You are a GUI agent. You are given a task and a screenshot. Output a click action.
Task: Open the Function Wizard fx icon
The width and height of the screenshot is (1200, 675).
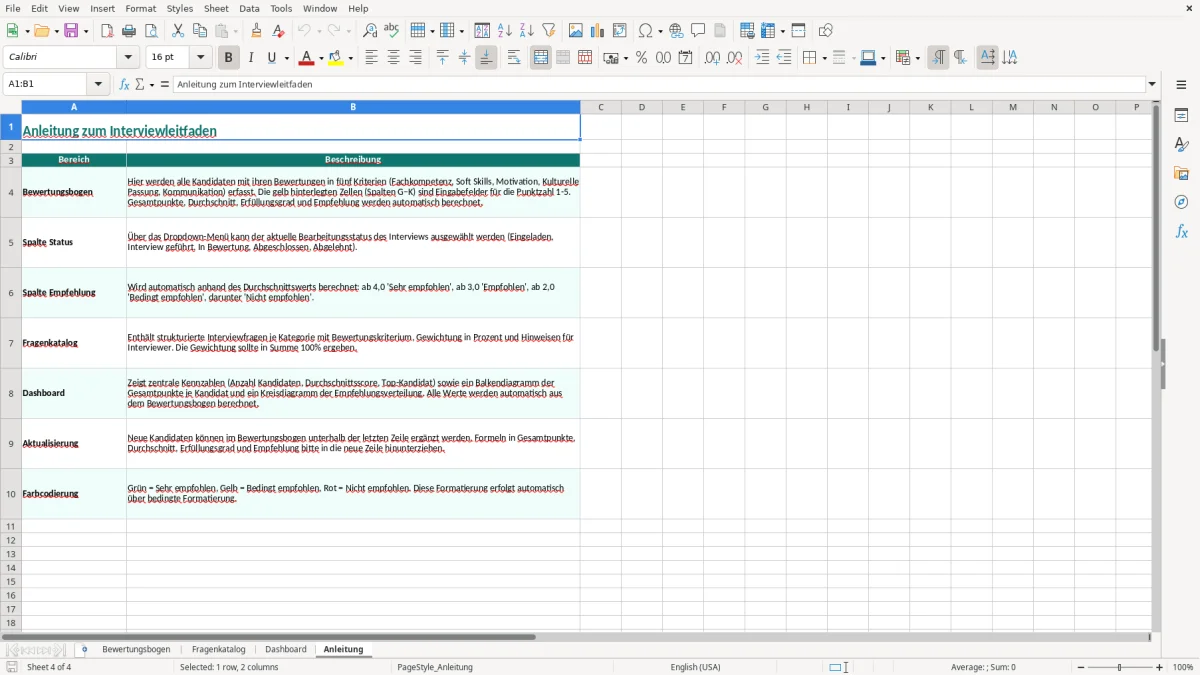pos(125,84)
